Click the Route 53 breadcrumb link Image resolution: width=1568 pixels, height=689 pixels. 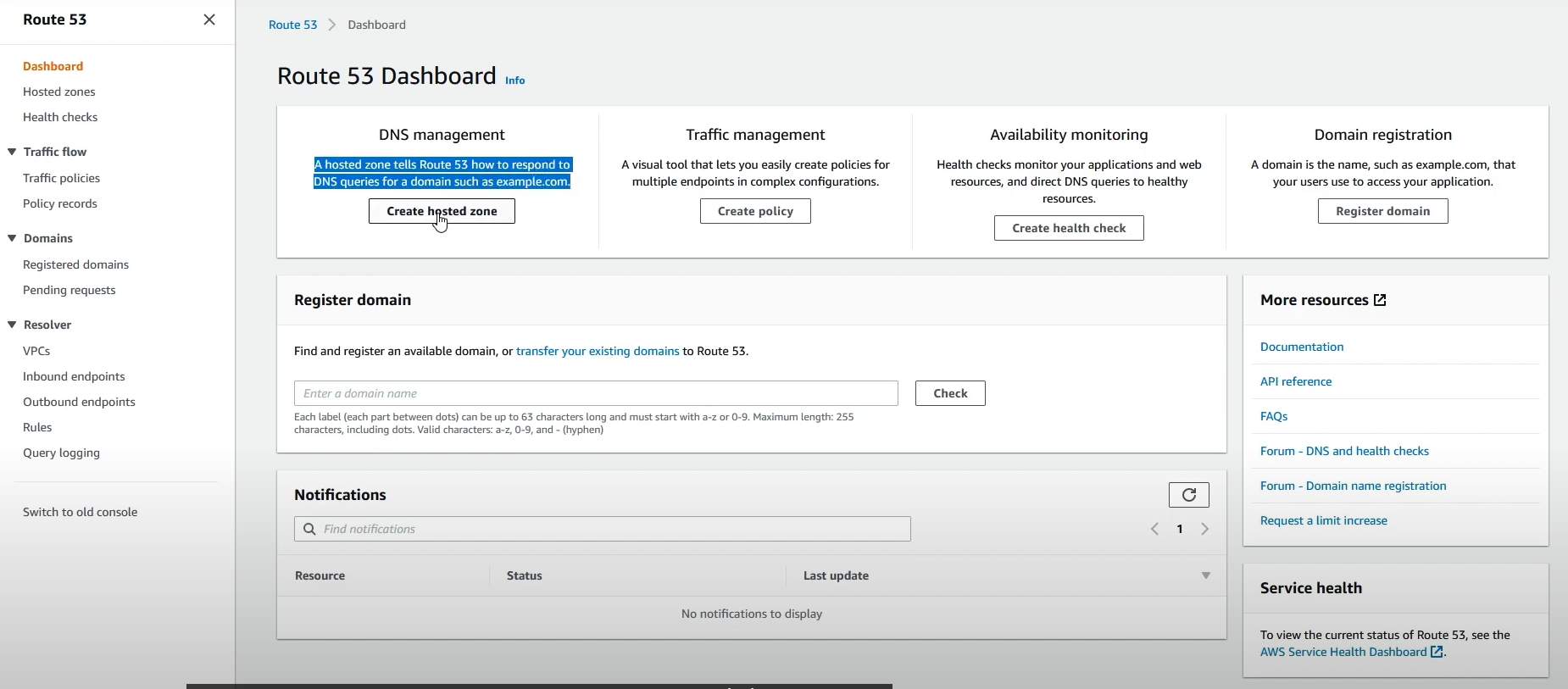[x=292, y=25]
